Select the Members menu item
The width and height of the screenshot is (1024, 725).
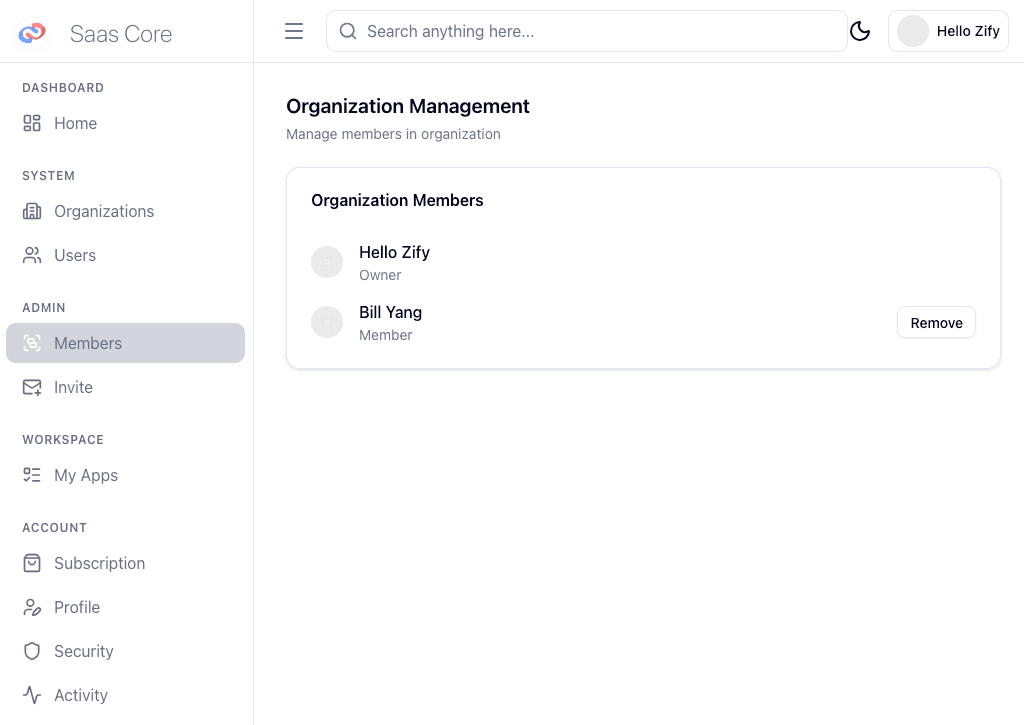125,343
